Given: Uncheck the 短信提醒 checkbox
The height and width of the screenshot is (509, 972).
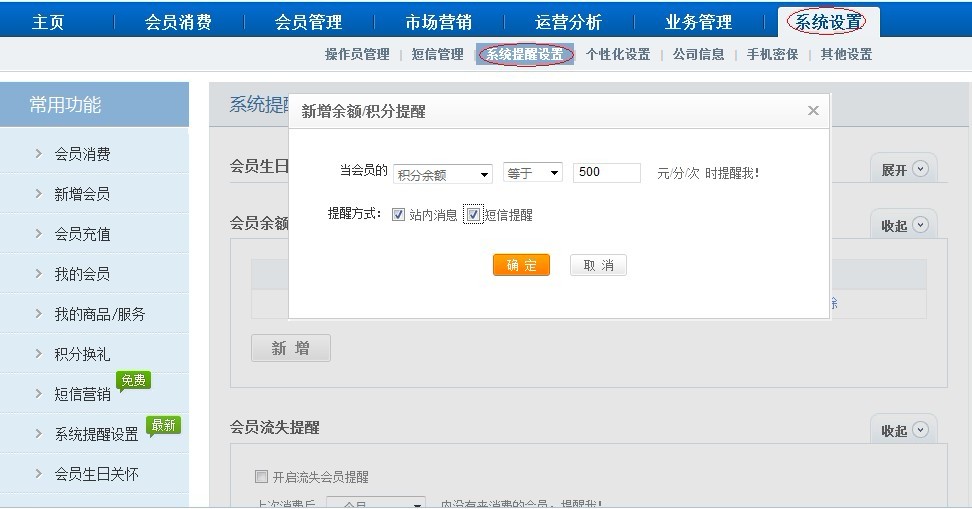Looking at the screenshot, I should coord(474,214).
